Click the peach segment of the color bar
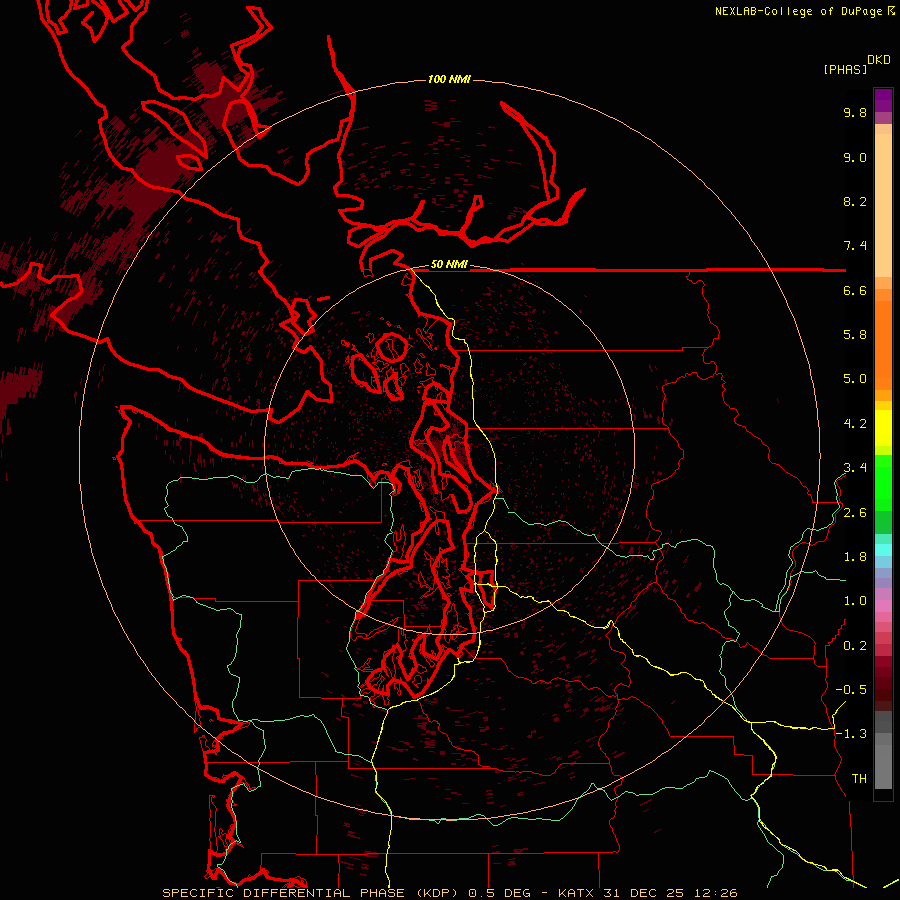Viewport: 900px width, 900px height. click(883, 205)
